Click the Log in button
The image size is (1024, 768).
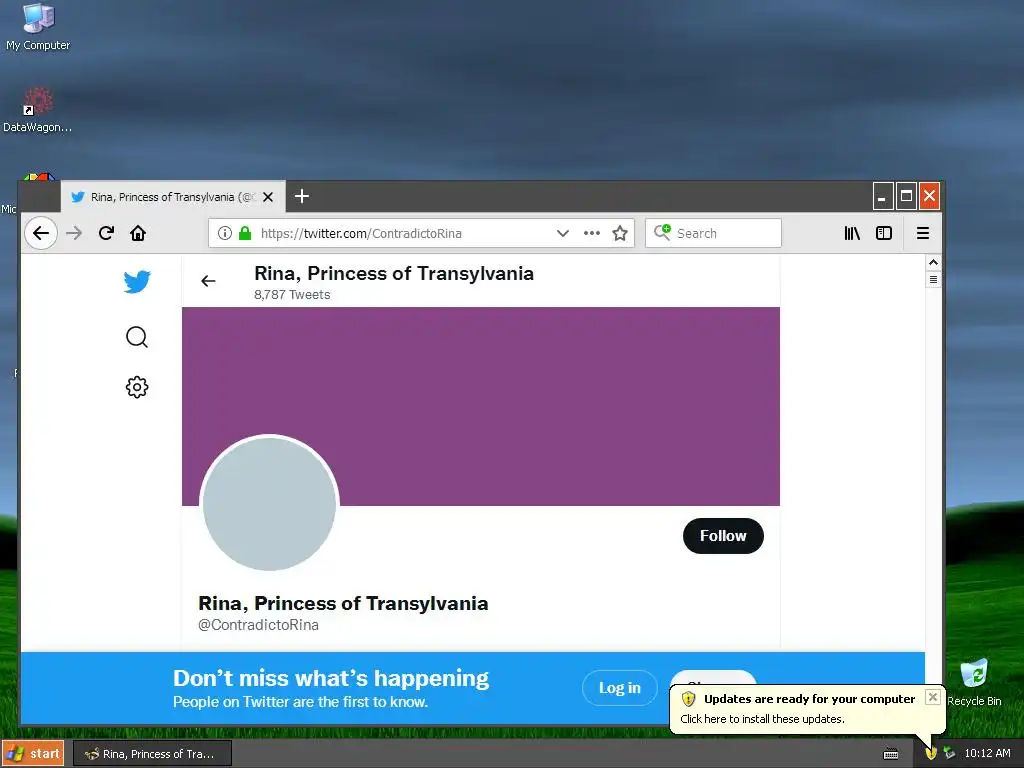(x=619, y=688)
